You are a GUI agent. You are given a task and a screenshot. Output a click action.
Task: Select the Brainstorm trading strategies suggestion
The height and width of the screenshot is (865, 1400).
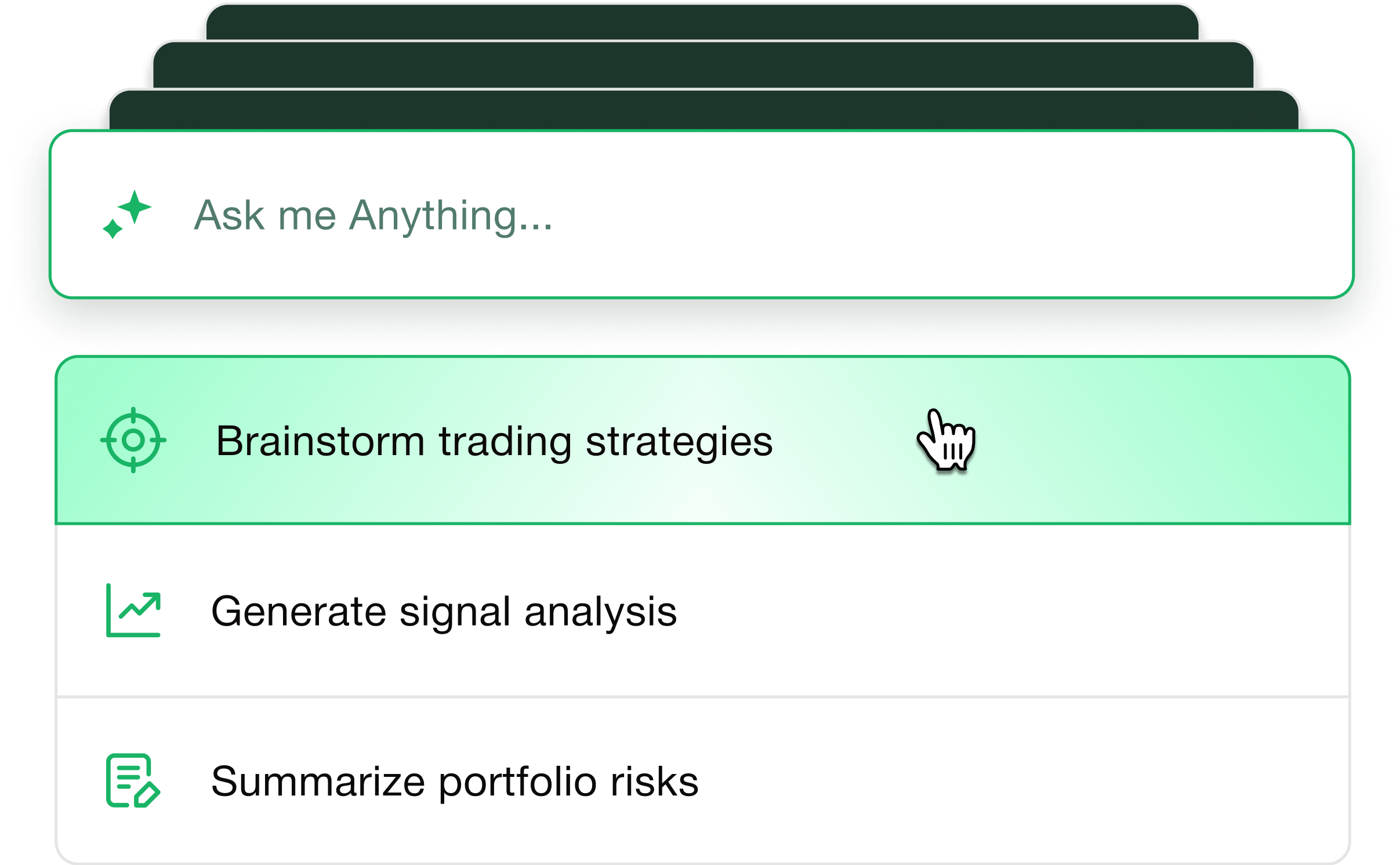click(x=494, y=441)
